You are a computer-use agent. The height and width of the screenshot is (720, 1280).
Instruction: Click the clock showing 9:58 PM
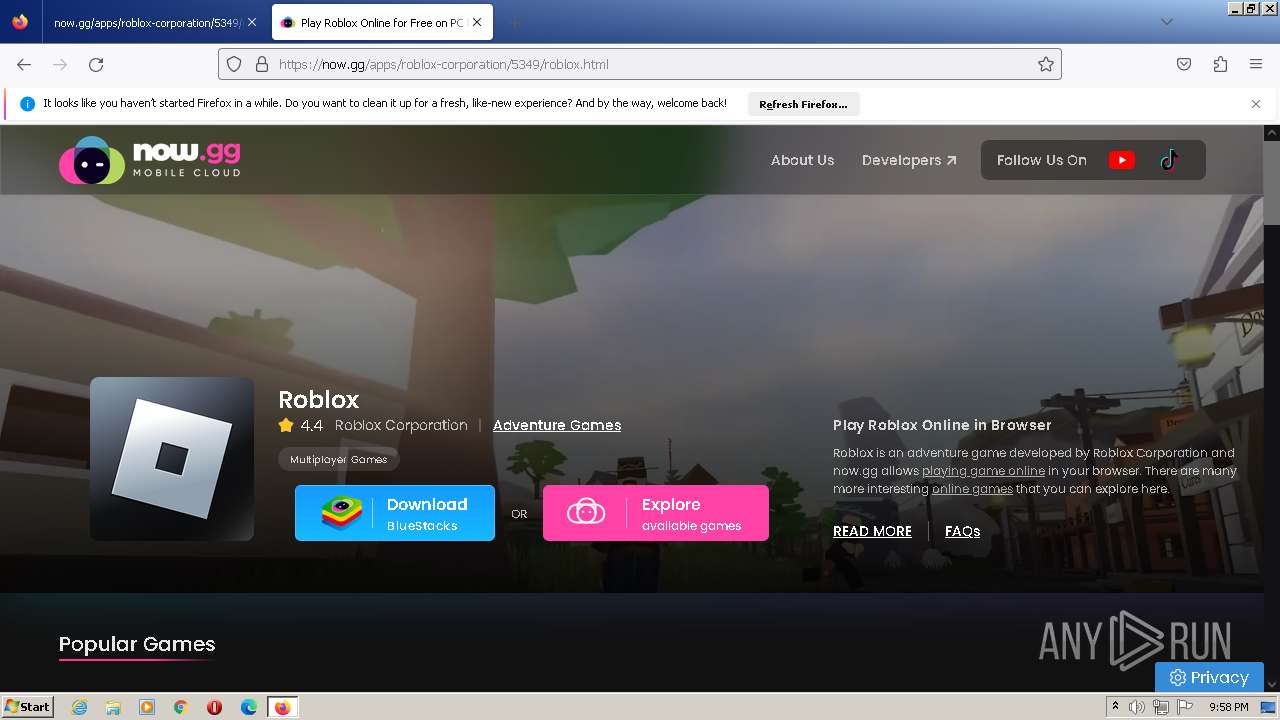click(1228, 707)
